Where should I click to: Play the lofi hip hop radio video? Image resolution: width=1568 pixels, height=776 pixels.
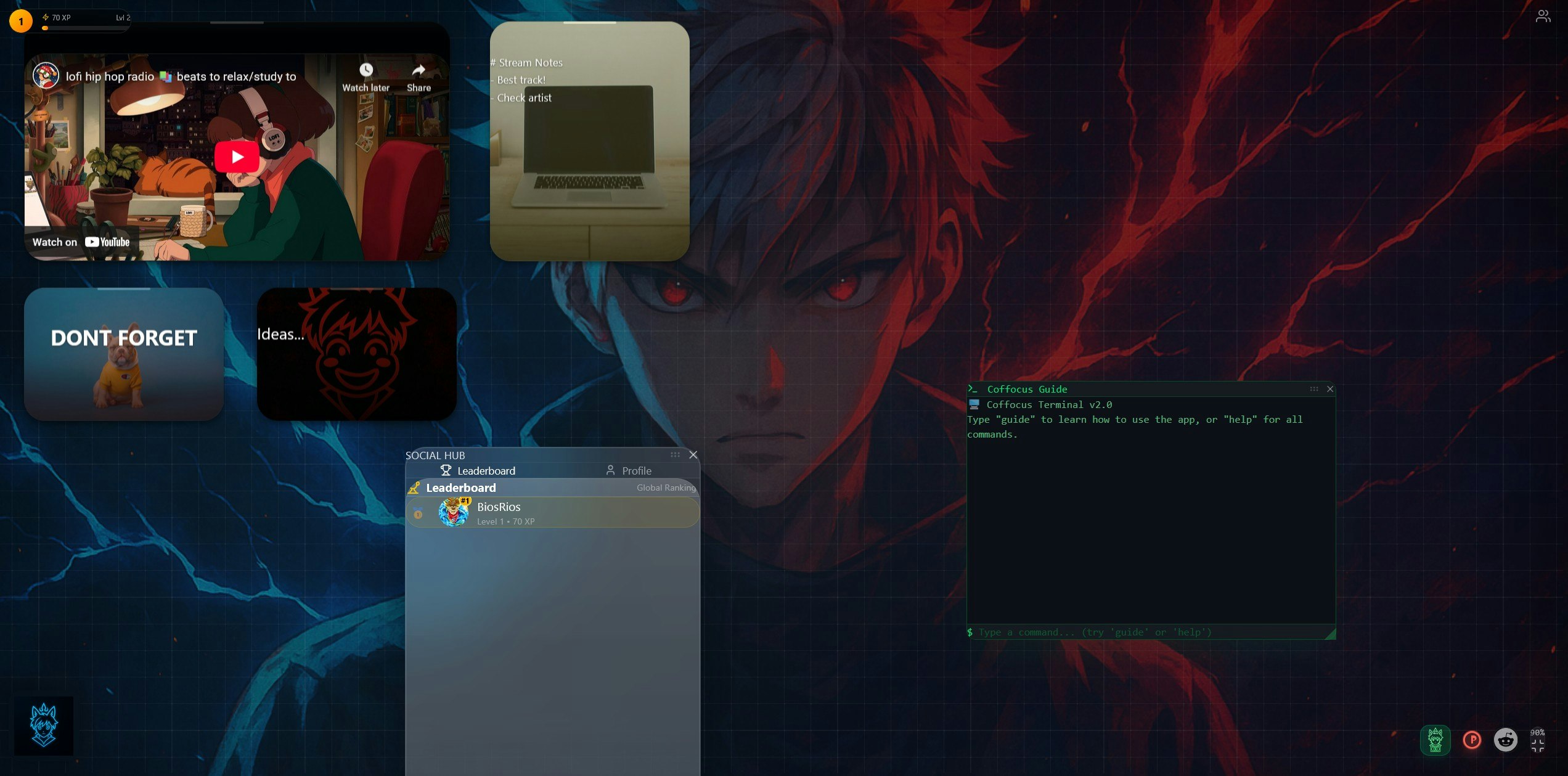point(237,157)
